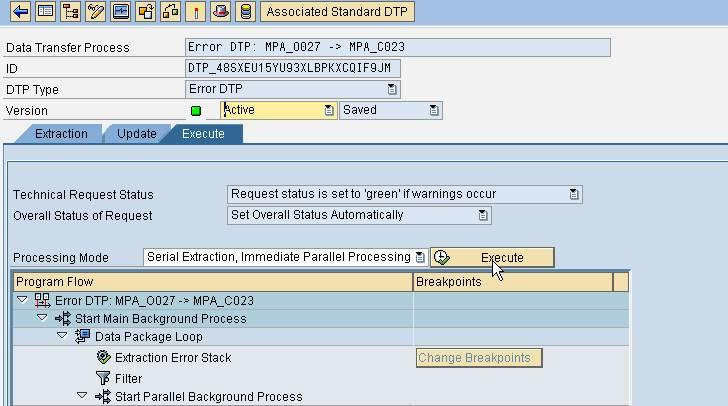Viewport: 728px width, 406px height.
Task: Click the Associated Standard DTP button
Action: pos(337,12)
